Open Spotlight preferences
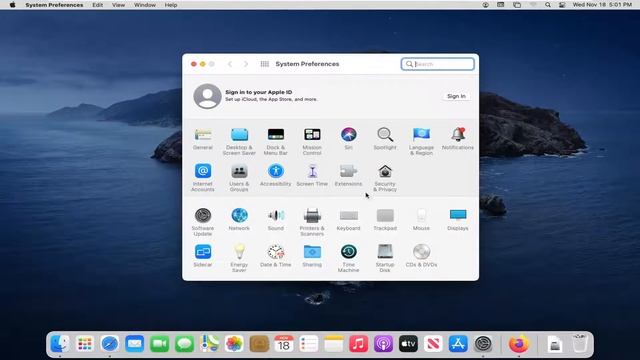This screenshot has width=640, height=360. point(385,139)
